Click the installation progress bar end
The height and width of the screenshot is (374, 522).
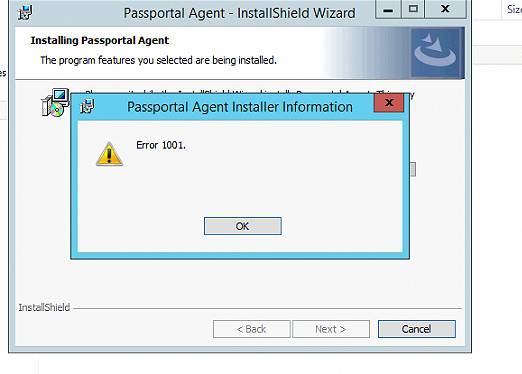413,169
